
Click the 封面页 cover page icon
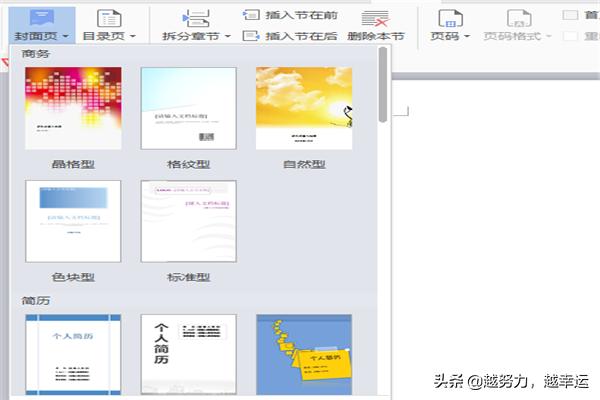(x=40, y=17)
